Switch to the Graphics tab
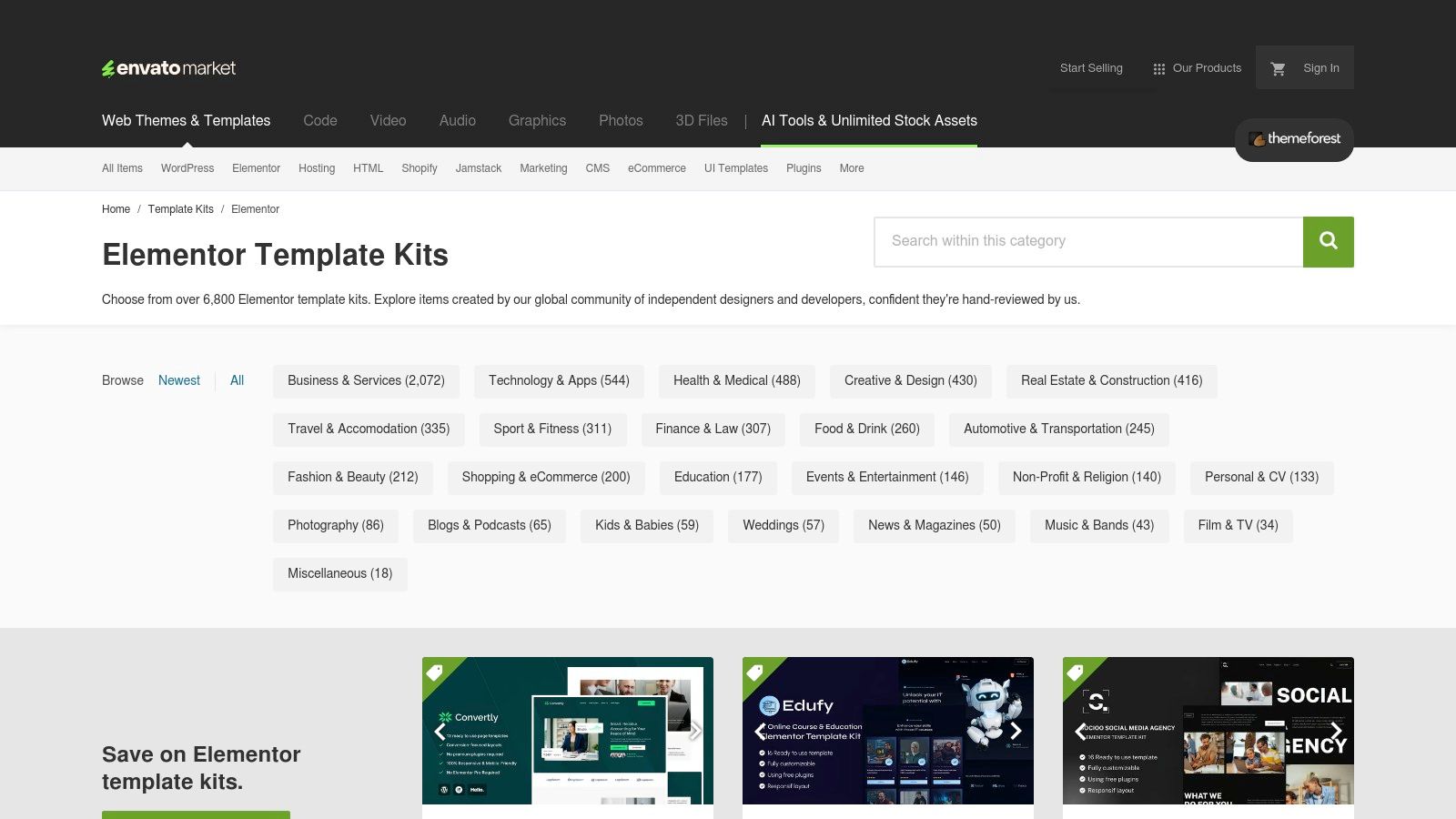Image resolution: width=1456 pixels, height=819 pixels. [537, 120]
